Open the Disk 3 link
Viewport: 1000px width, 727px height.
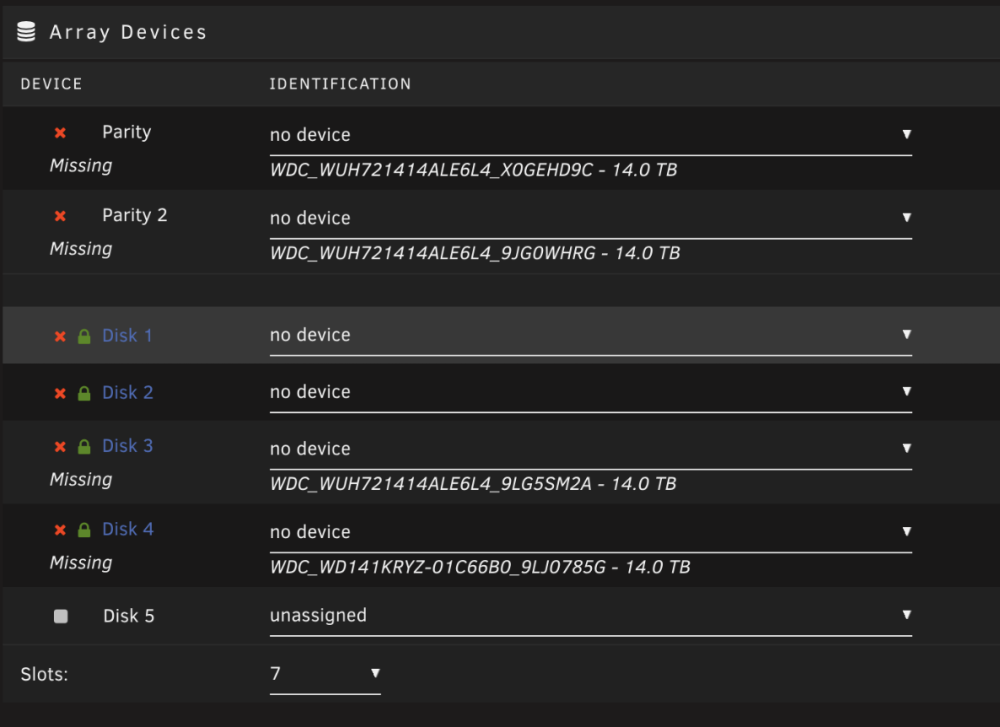(x=128, y=446)
